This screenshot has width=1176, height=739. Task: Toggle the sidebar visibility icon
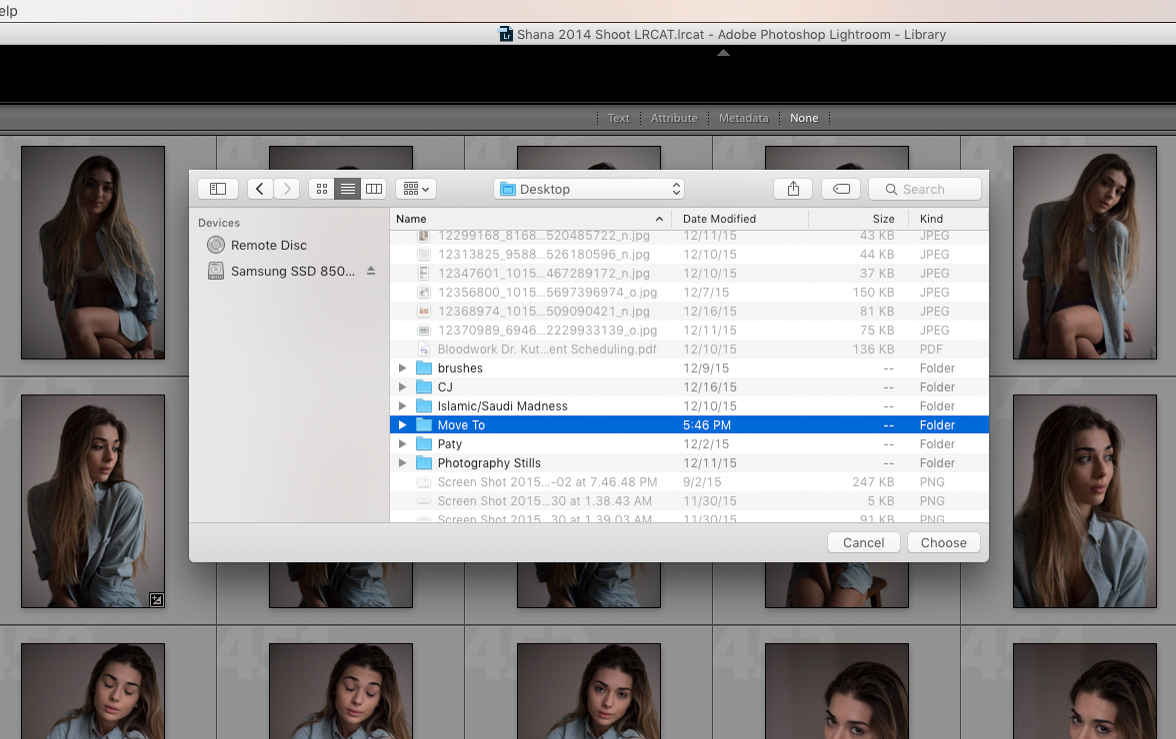point(217,188)
